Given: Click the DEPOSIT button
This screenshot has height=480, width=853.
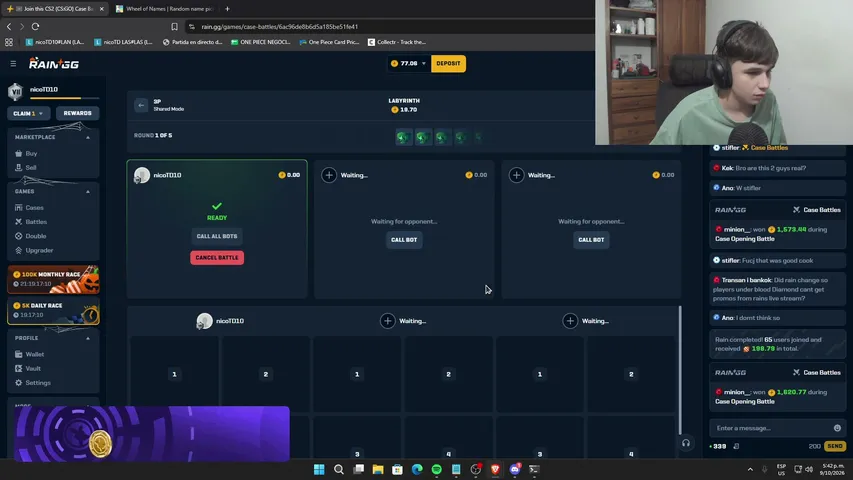Looking at the screenshot, I should pyautogui.click(x=448, y=64).
